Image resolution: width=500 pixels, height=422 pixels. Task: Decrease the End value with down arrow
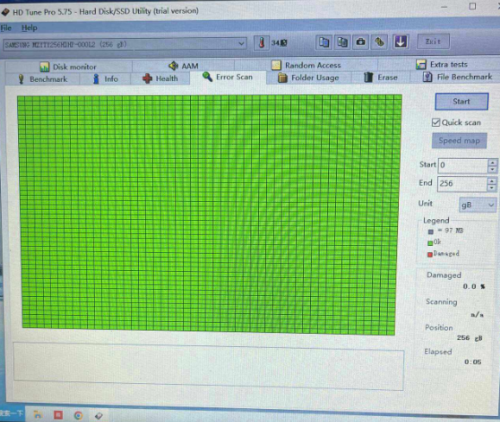tap(492, 188)
